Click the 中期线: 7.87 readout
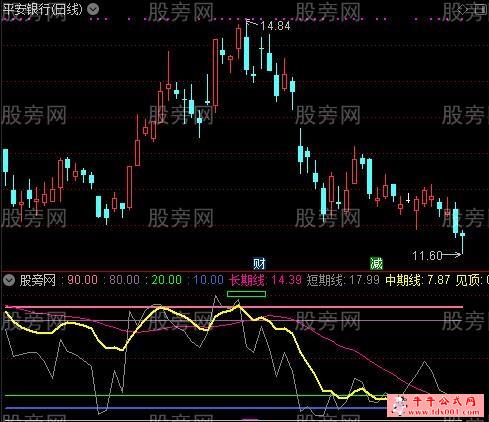 point(418,280)
